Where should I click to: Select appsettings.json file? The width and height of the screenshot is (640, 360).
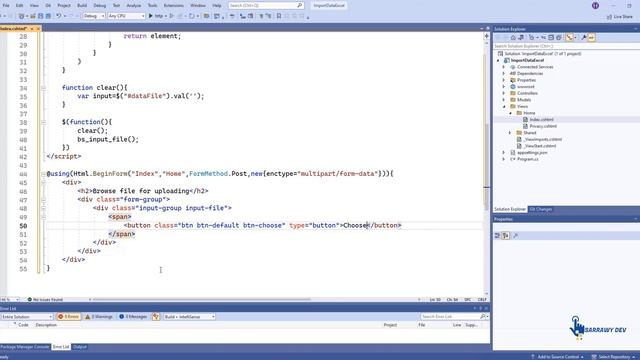click(532, 153)
